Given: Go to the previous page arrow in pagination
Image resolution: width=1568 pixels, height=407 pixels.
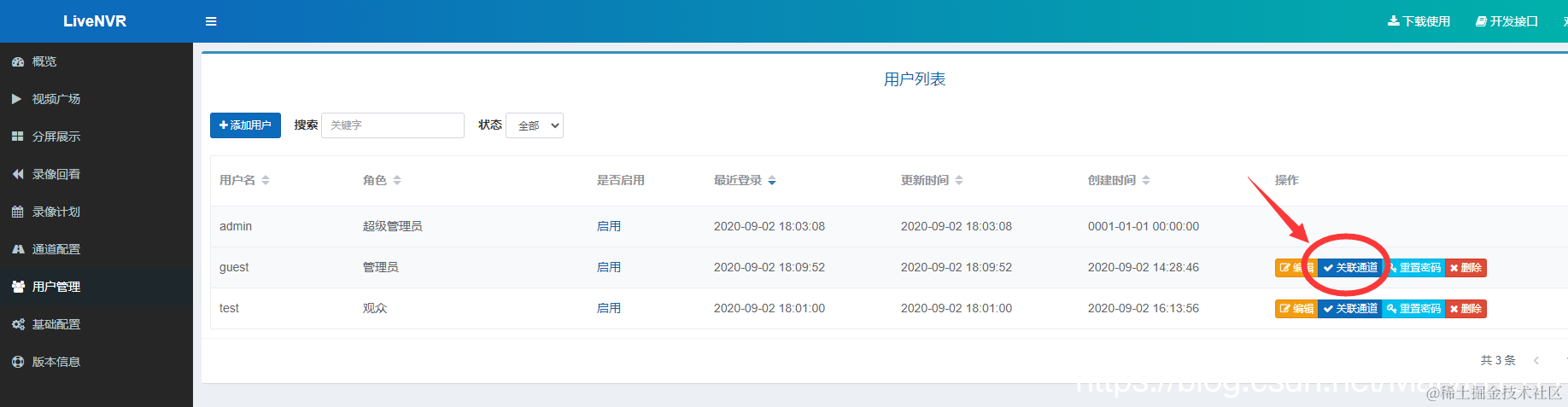Looking at the screenshot, I should tap(1536, 361).
